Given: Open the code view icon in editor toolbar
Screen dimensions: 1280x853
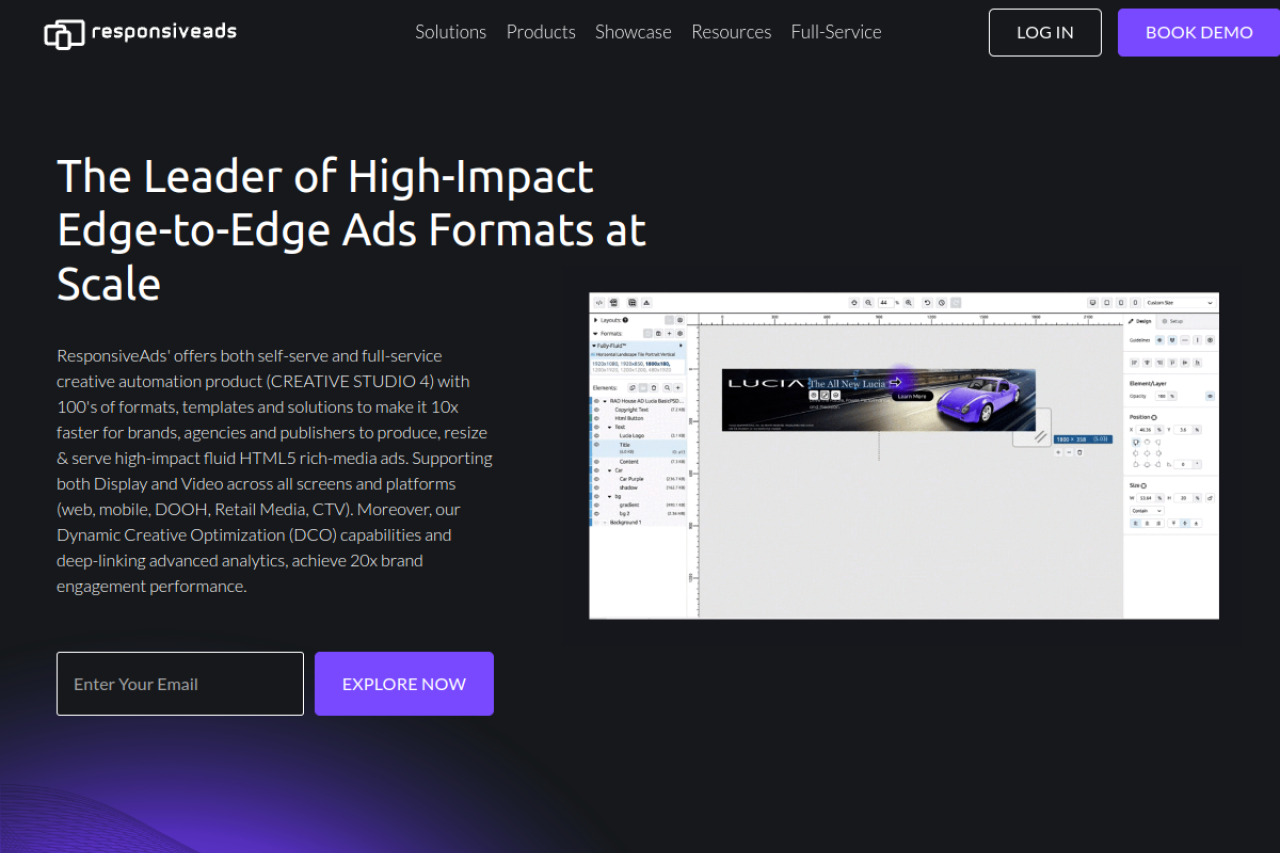Looking at the screenshot, I should coord(599,302).
